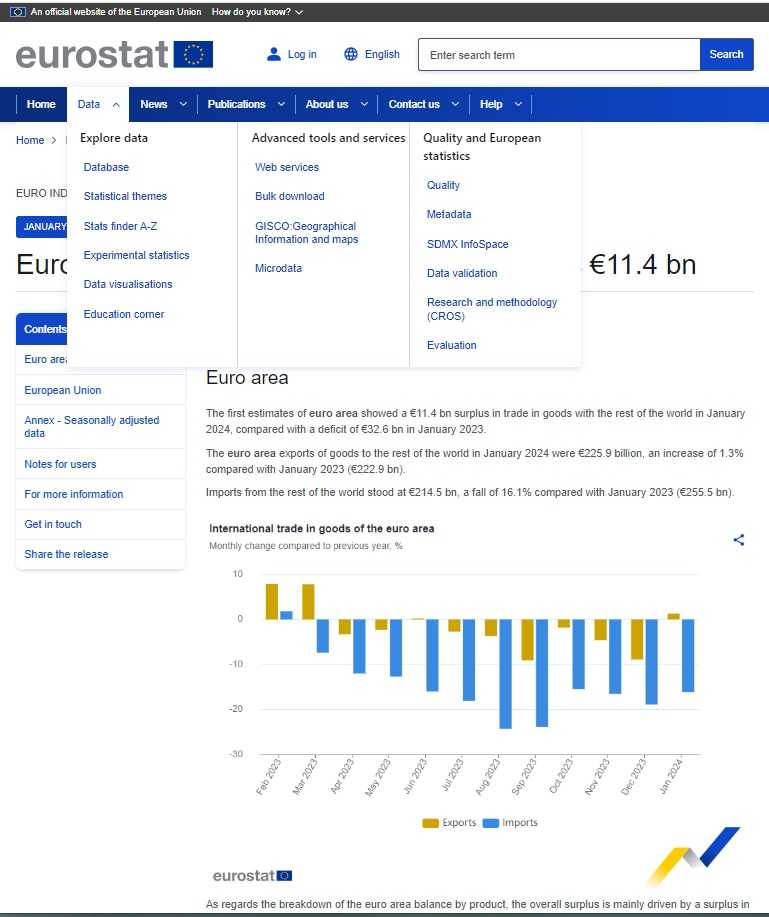This screenshot has height=917, width=769.
Task: Open the News menu label
Action: click(x=154, y=104)
